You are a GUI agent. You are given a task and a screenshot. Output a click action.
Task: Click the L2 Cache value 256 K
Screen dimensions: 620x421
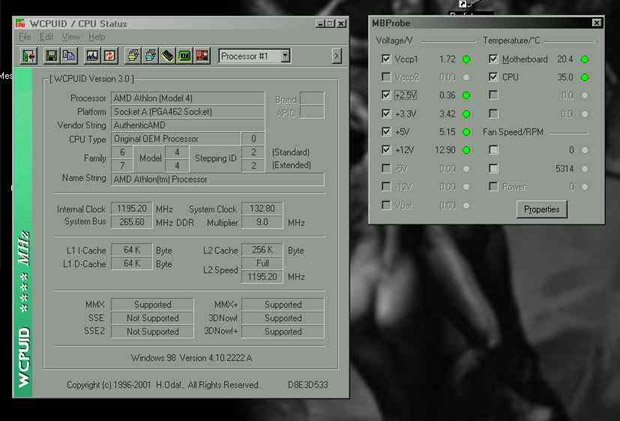262,250
